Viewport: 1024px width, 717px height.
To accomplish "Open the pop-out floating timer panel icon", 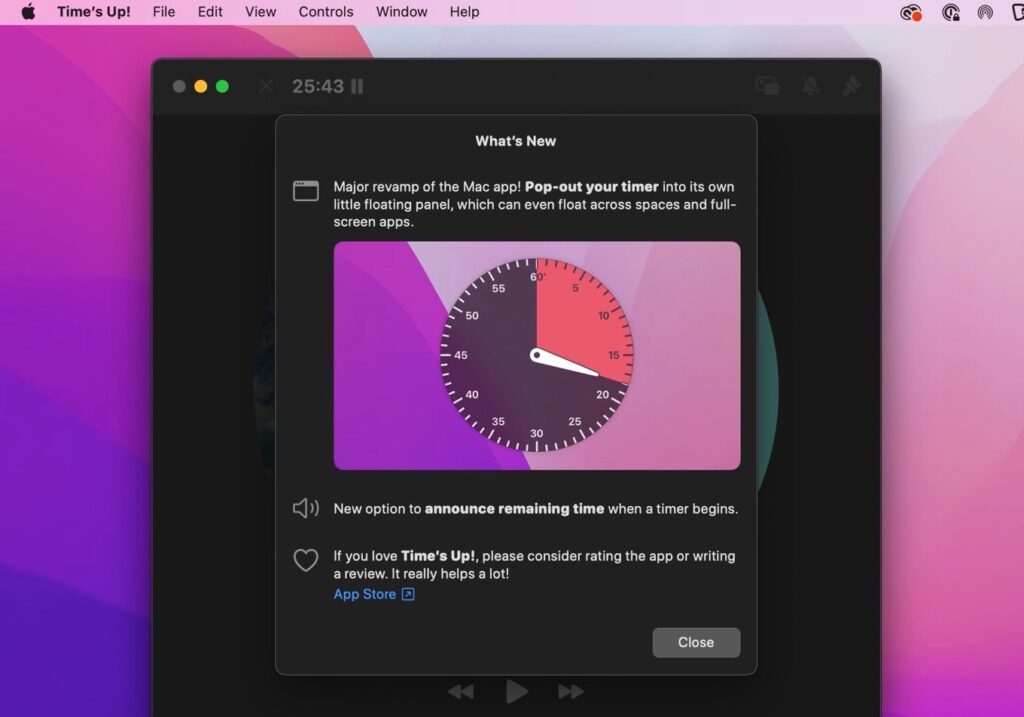I will click(766, 86).
